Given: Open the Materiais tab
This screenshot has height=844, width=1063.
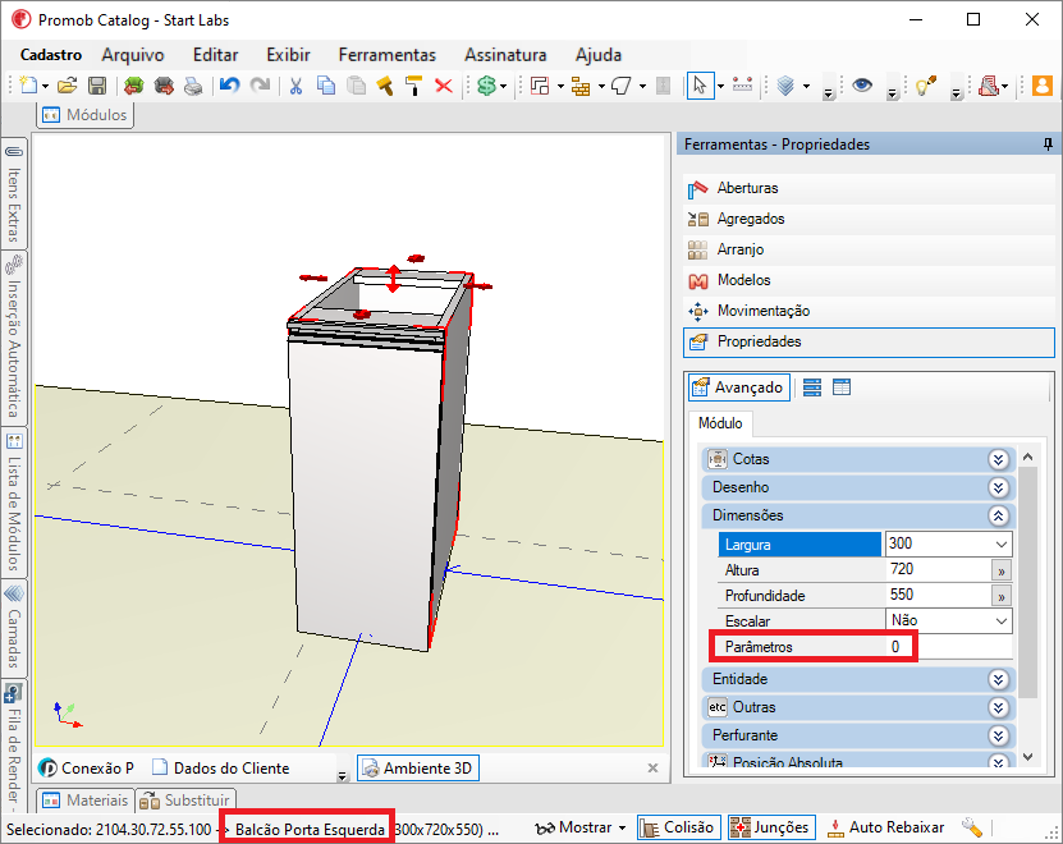Looking at the screenshot, I should 85,801.
